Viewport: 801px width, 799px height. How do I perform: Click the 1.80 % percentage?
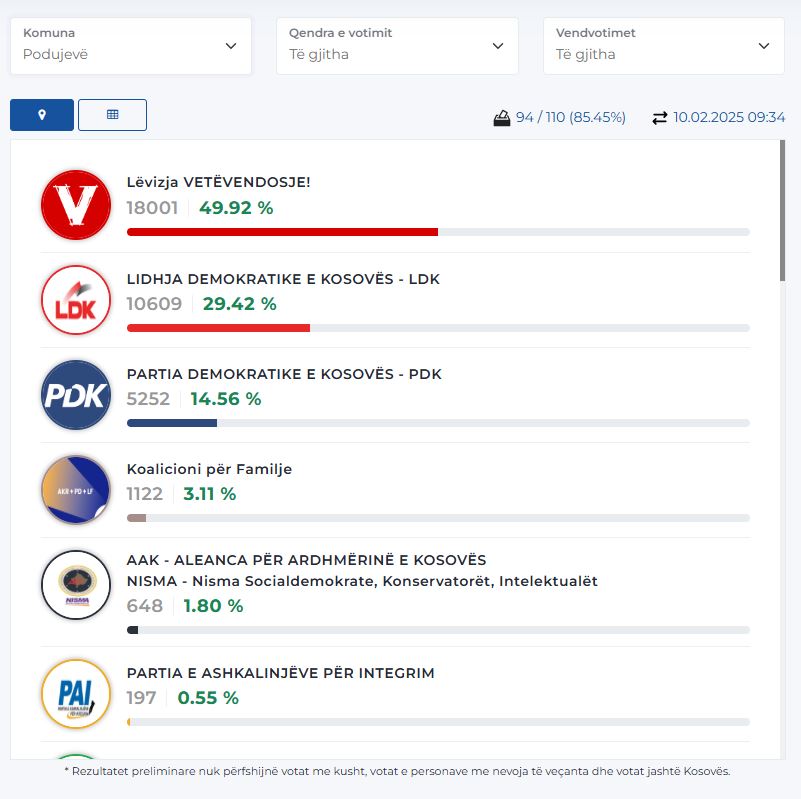(x=213, y=606)
